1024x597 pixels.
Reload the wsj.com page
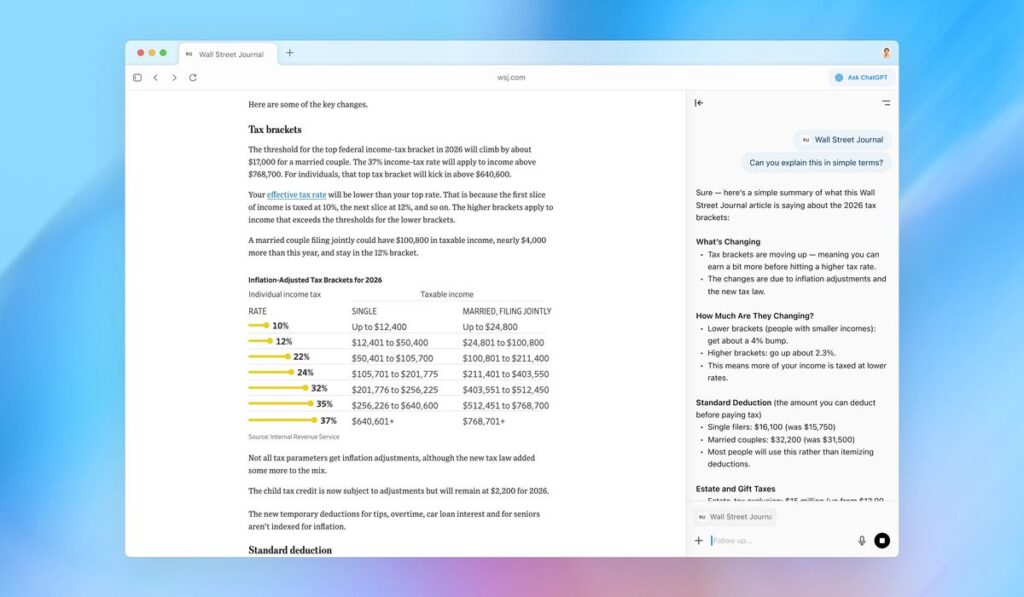click(194, 77)
